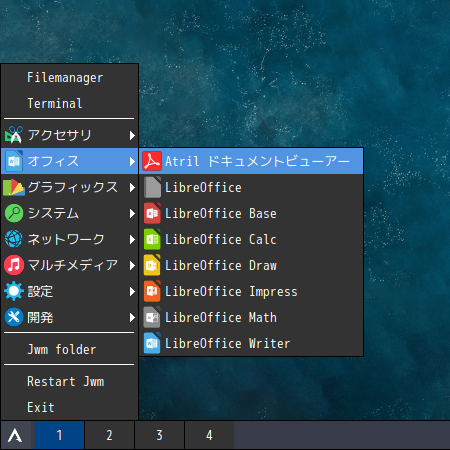The image size is (450, 450).
Task: Click the LibreOffice Draw icon
Action: tap(152, 265)
